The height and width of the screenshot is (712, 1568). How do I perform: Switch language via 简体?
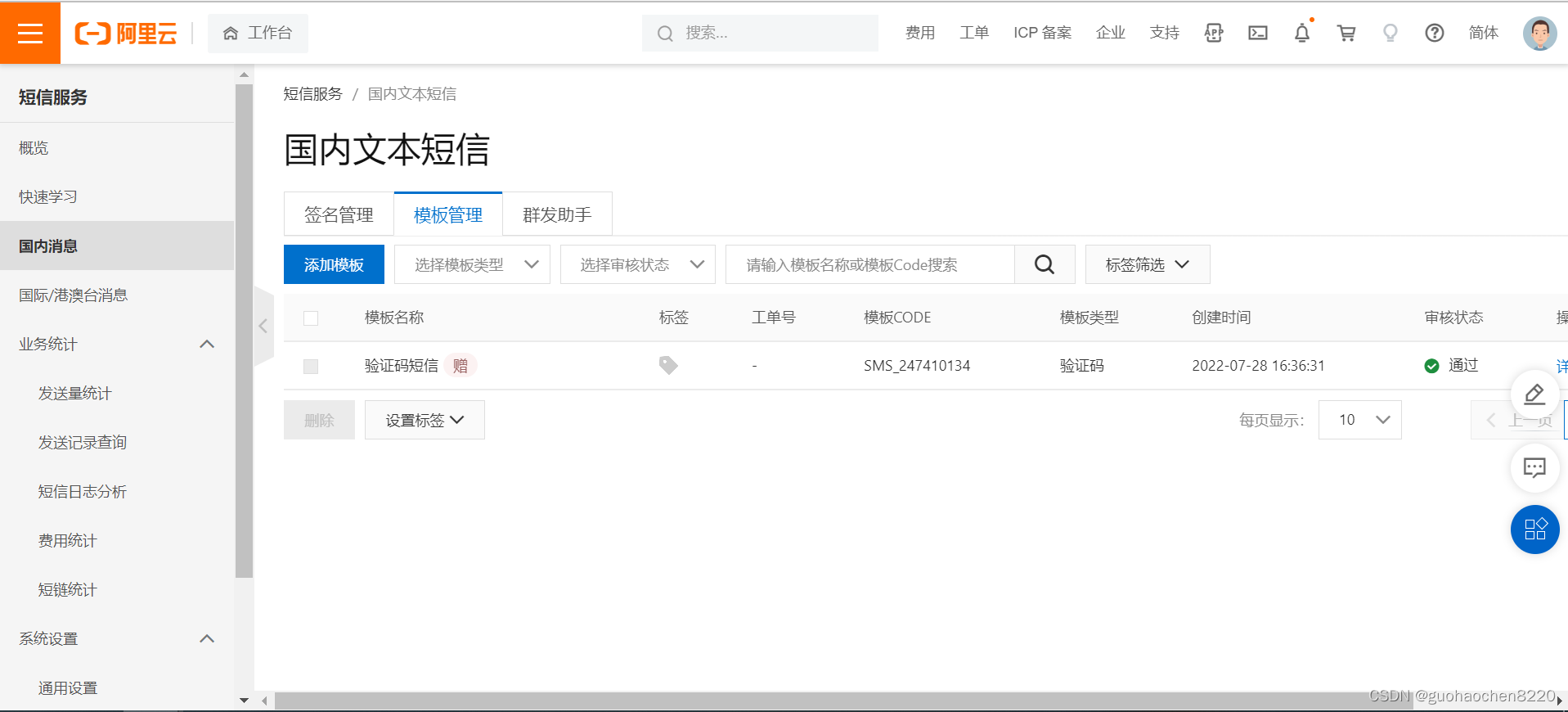click(x=1484, y=33)
